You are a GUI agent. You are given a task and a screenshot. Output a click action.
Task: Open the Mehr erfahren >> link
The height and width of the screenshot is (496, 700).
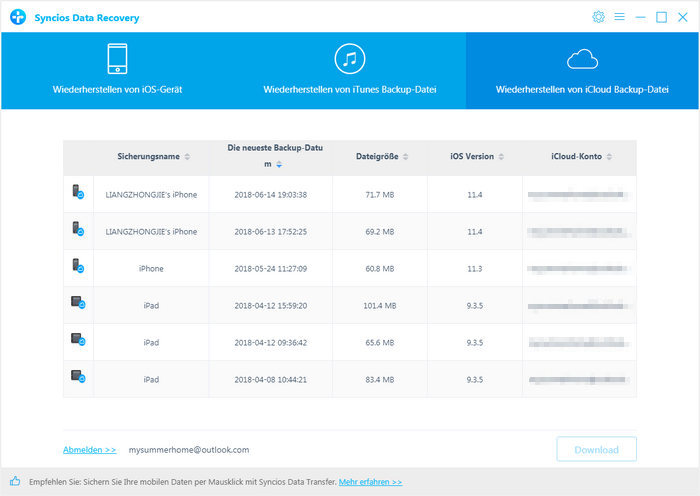[x=370, y=482]
